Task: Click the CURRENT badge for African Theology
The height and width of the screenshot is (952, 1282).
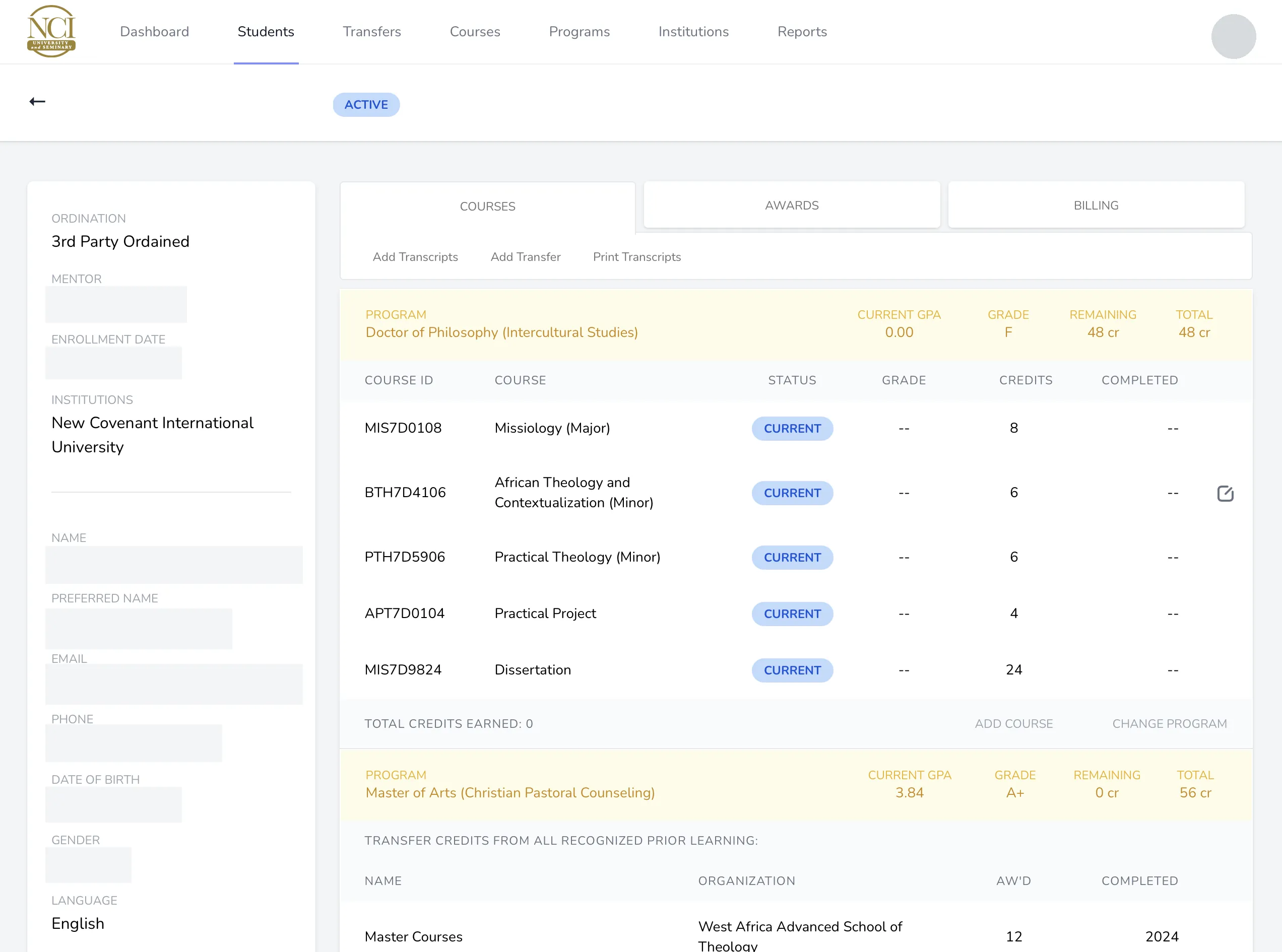Action: tap(792, 493)
